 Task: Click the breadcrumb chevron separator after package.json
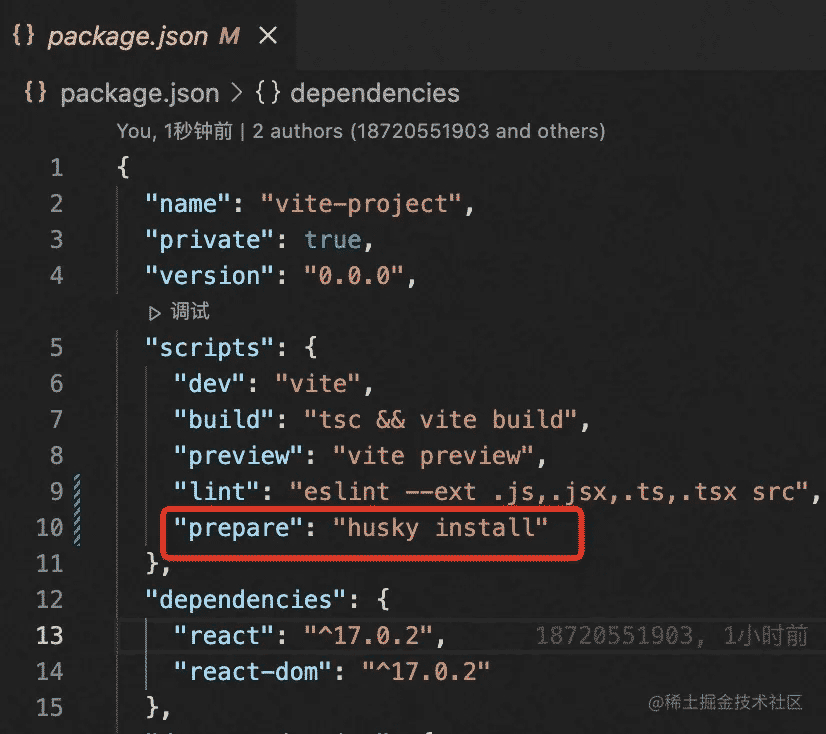(237, 94)
